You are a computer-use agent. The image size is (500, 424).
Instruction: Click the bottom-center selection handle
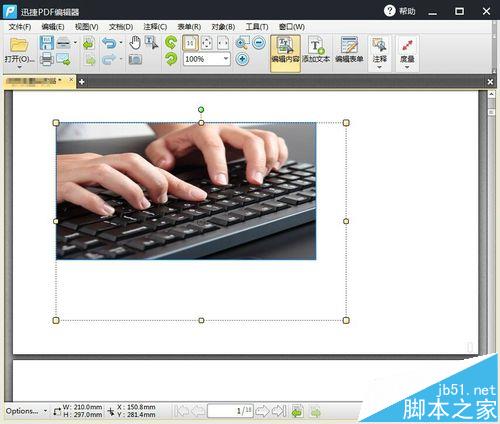tap(201, 320)
